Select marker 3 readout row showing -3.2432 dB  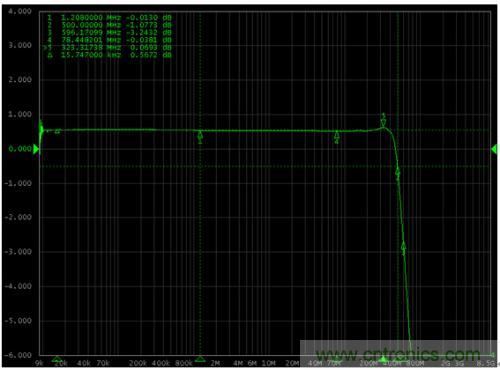109,33
